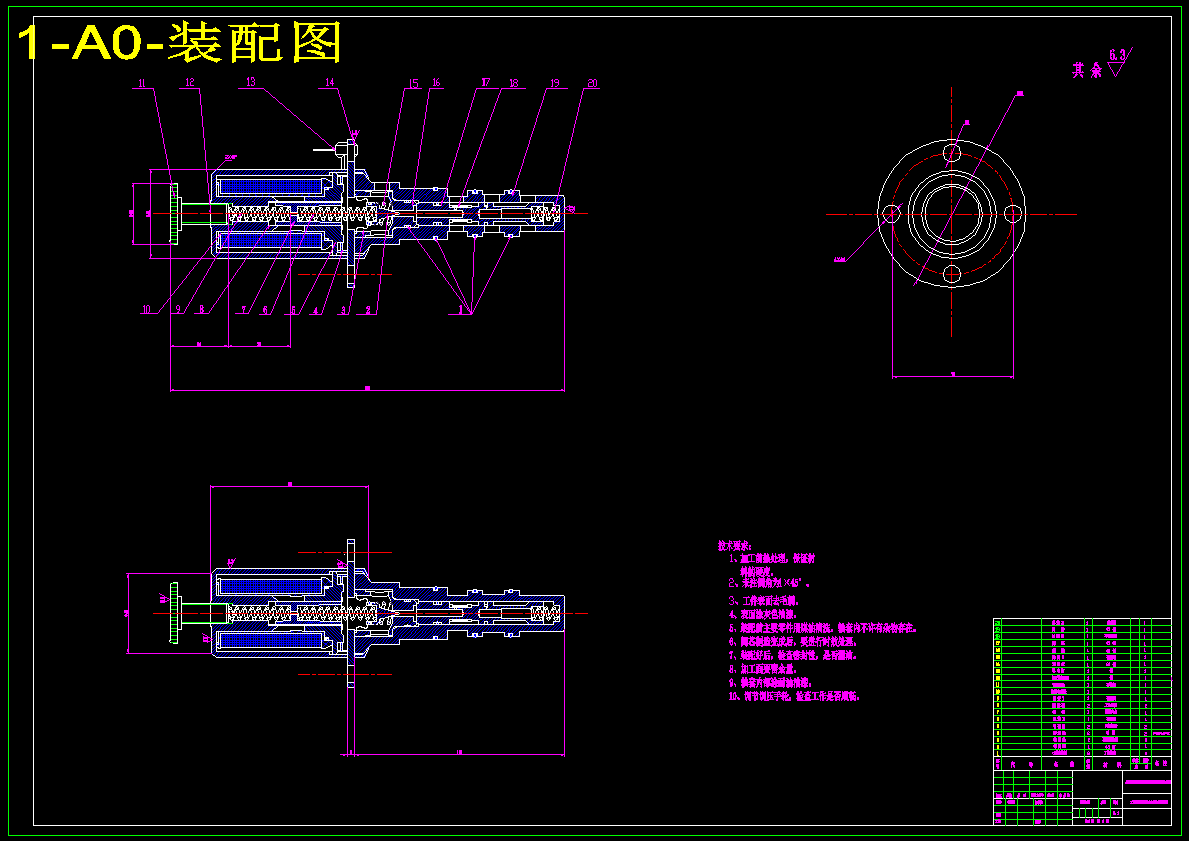
Task: Click the 6.3 roughness value
Action: [x=1118, y=55]
